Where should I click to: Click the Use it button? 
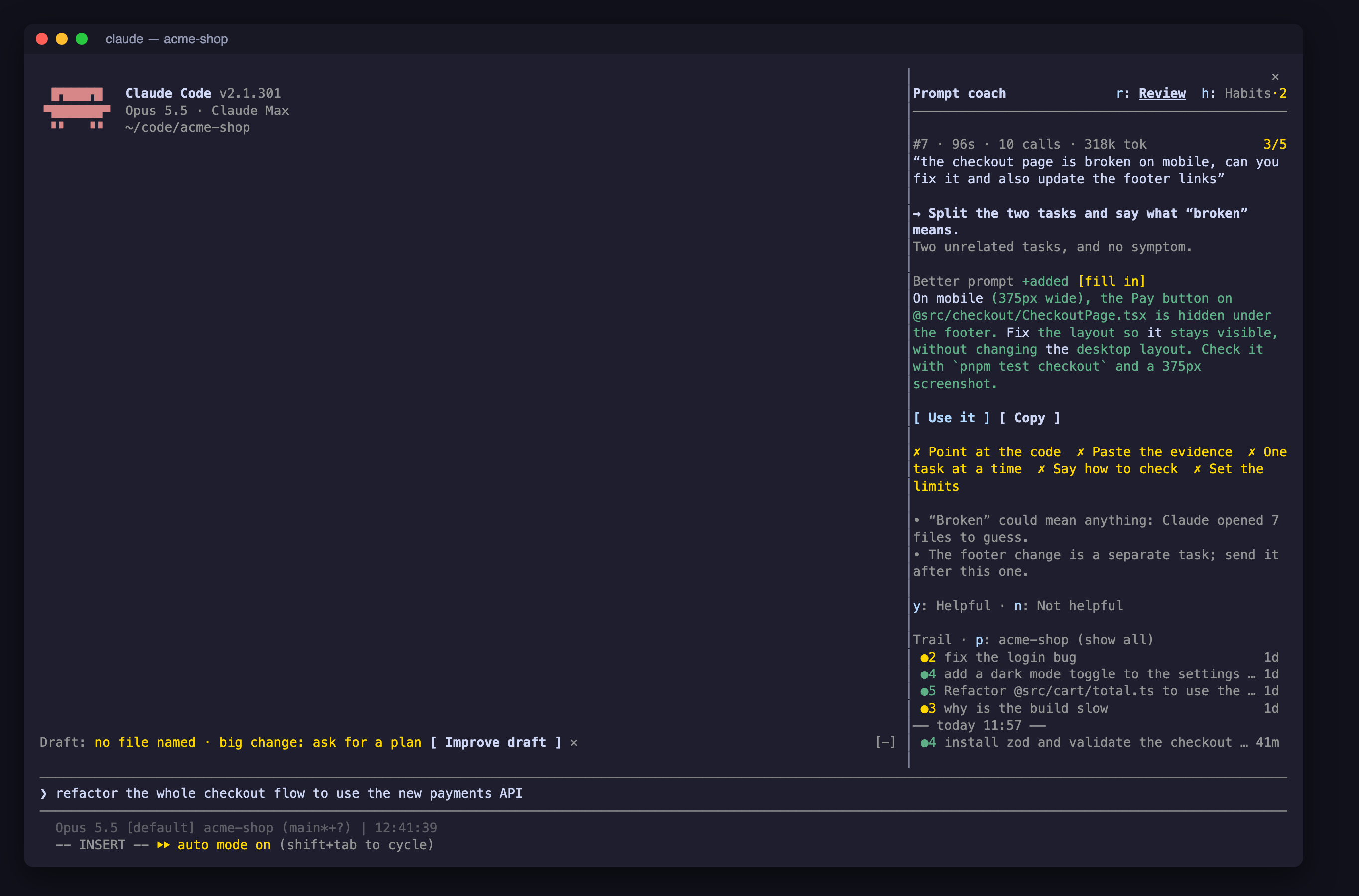(x=951, y=418)
